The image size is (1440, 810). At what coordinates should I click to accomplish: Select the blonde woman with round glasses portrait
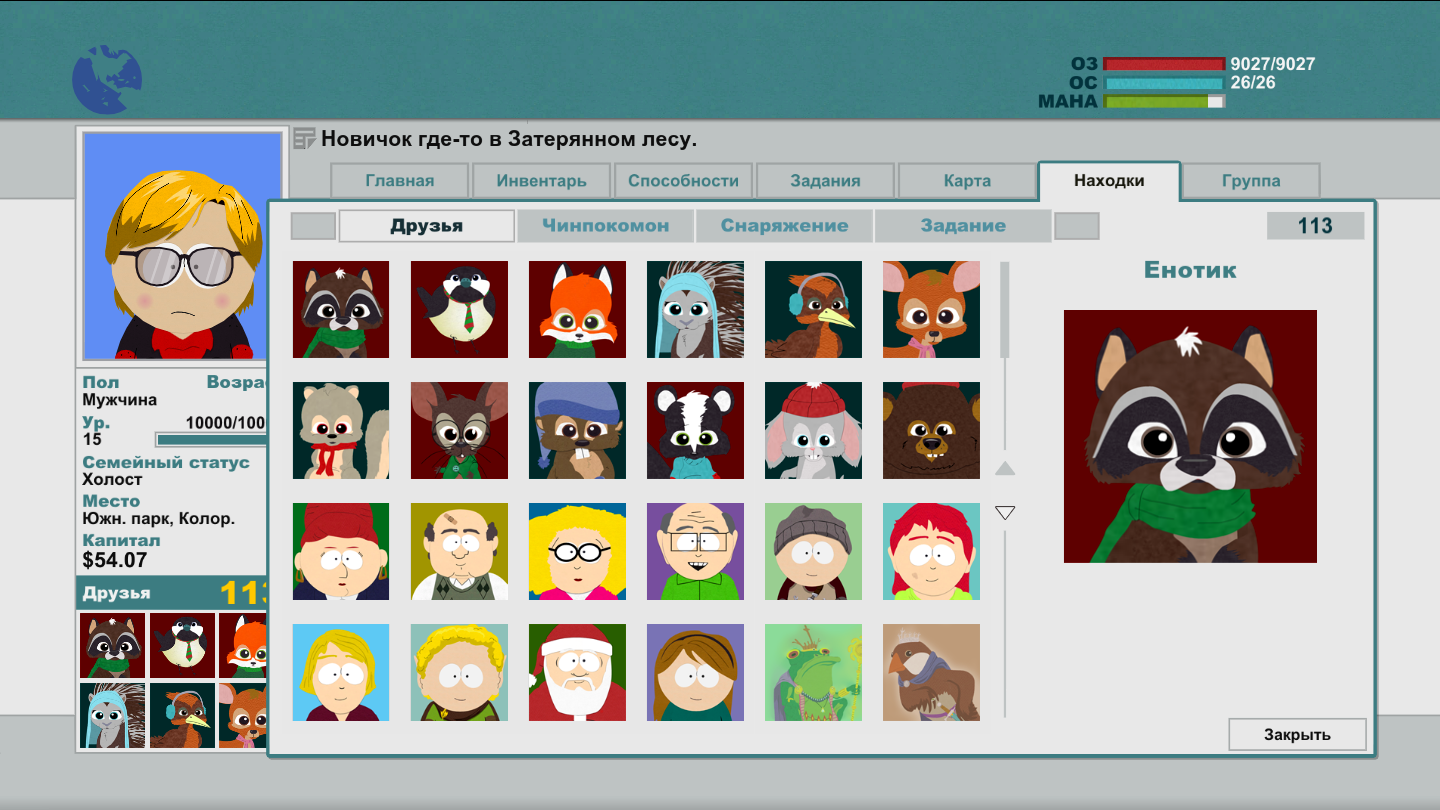pyautogui.click(x=577, y=552)
